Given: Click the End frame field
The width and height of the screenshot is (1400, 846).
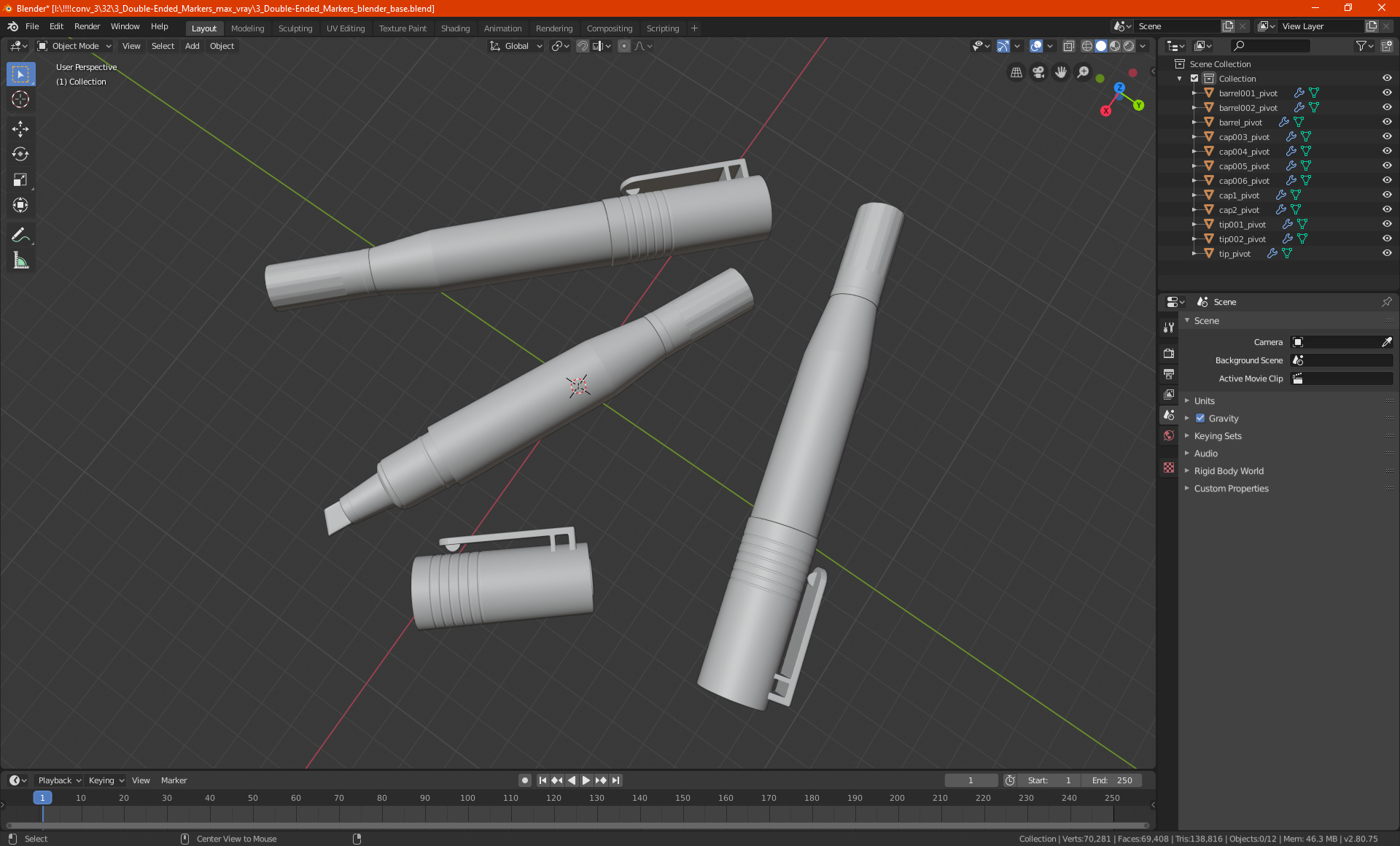Looking at the screenshot, I should [1112, 780].
